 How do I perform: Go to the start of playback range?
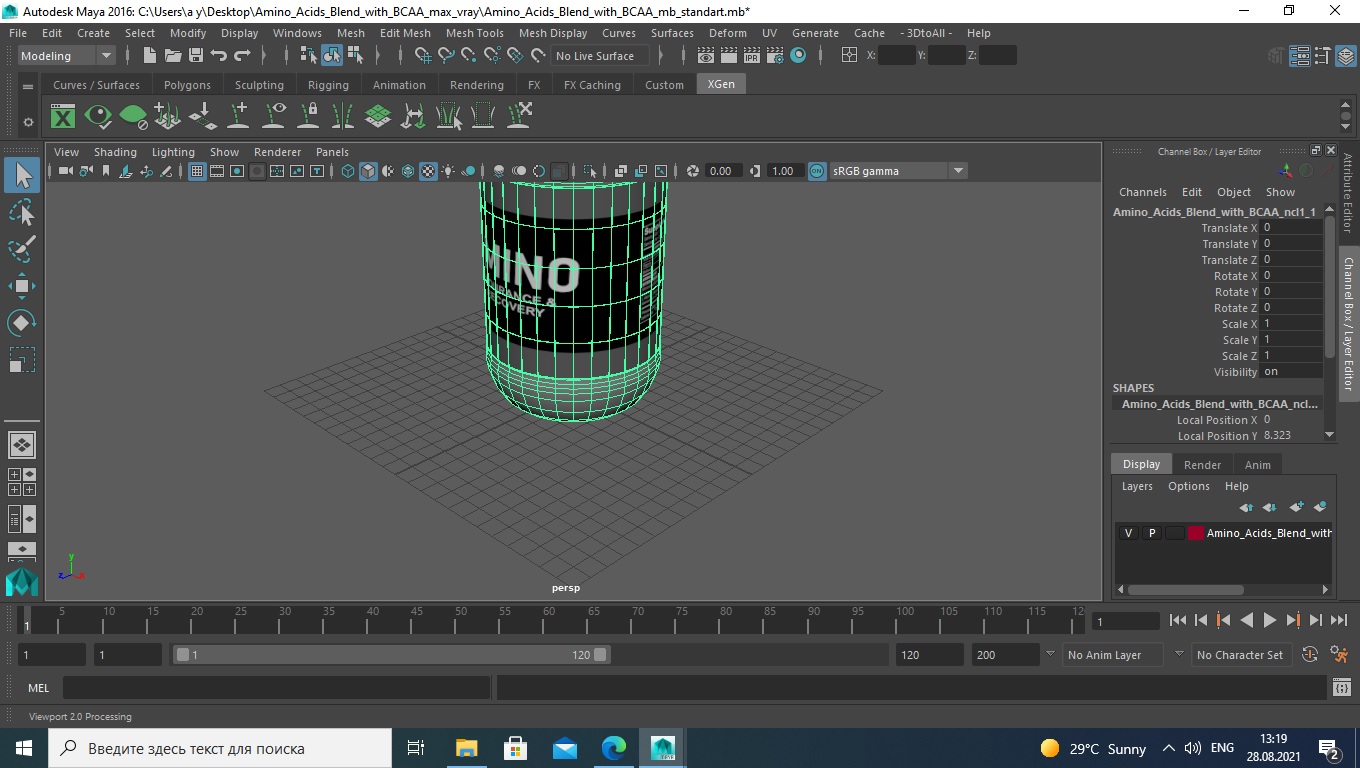point(1178,620)
